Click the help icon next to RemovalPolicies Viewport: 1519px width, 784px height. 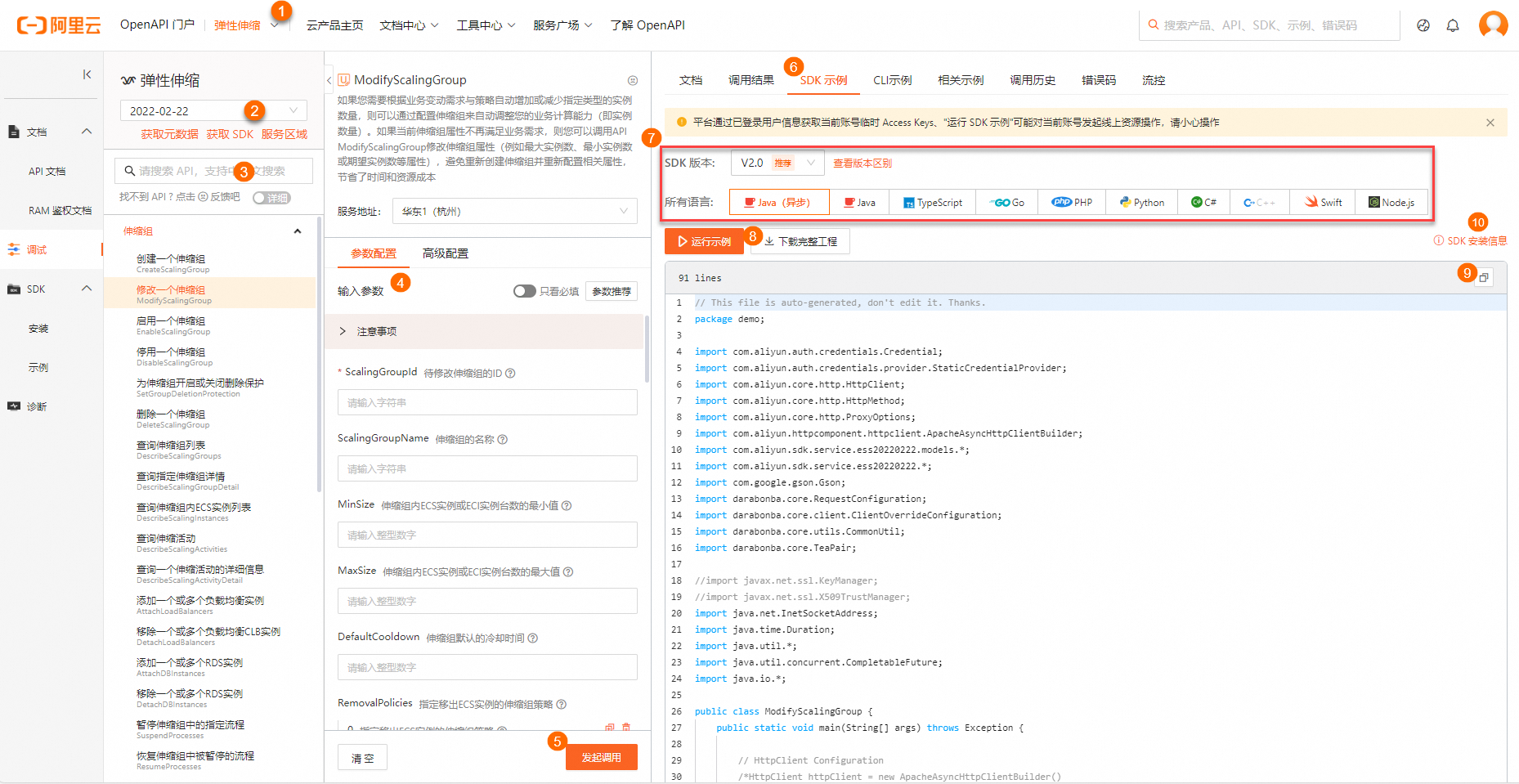[x=562, y=704]
